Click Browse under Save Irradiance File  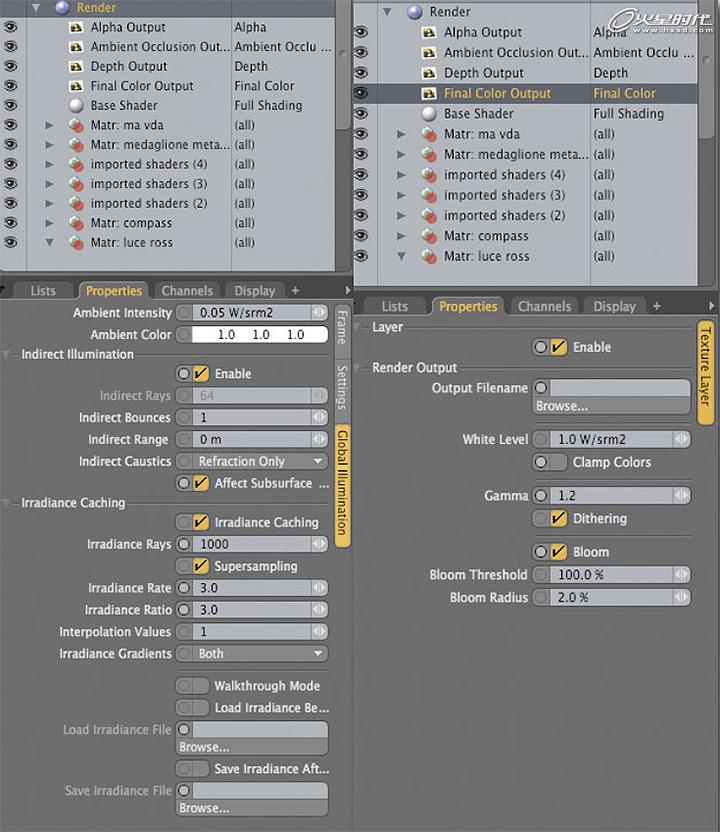(x=252, y=808)
